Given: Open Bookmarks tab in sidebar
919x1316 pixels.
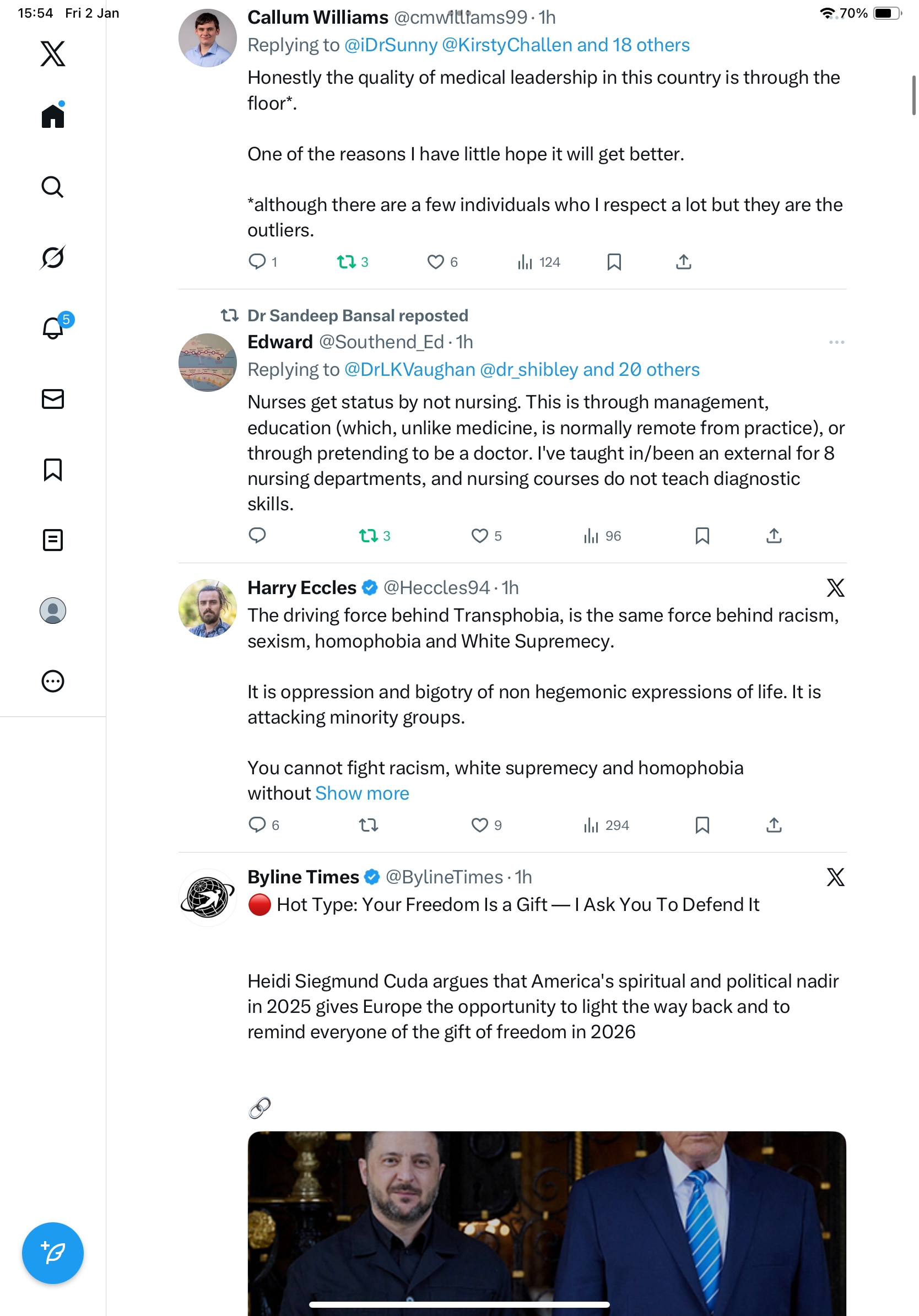Looking at the screenshot, I should (53, 470).
